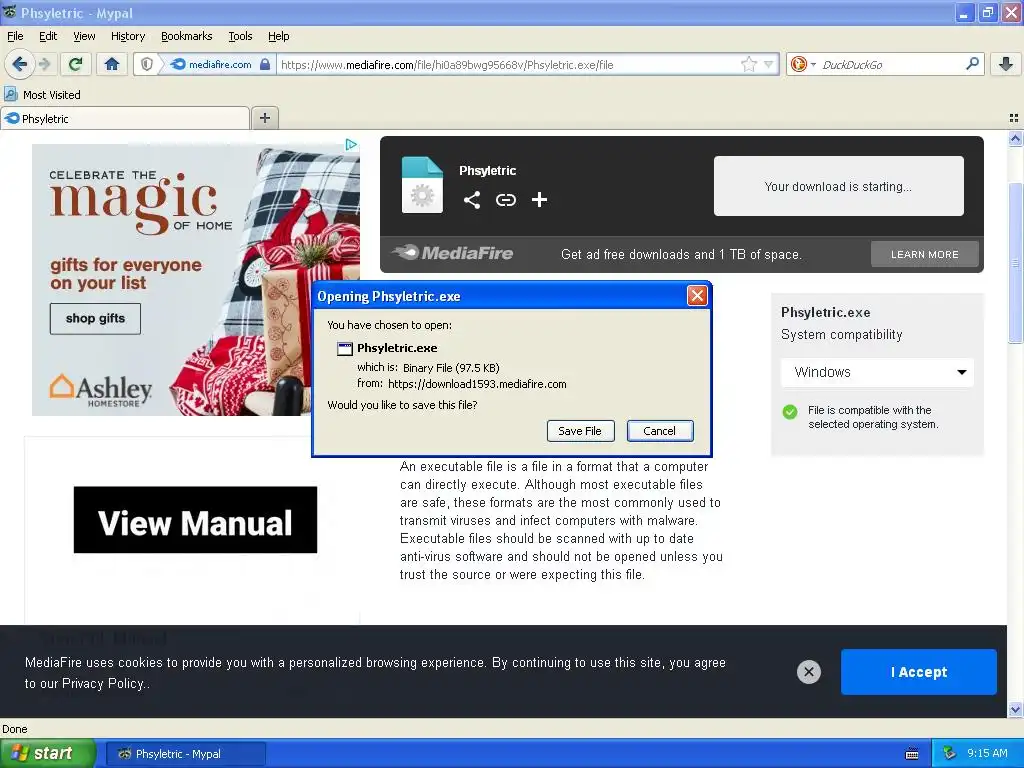Click 'Done' in the status bar
This screenshot has width=1024, height=768.
pos(14,729)
